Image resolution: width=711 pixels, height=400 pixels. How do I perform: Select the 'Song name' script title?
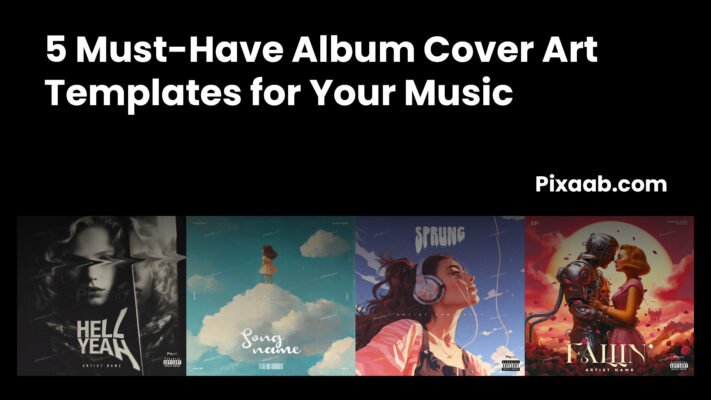tap(270, 343)
